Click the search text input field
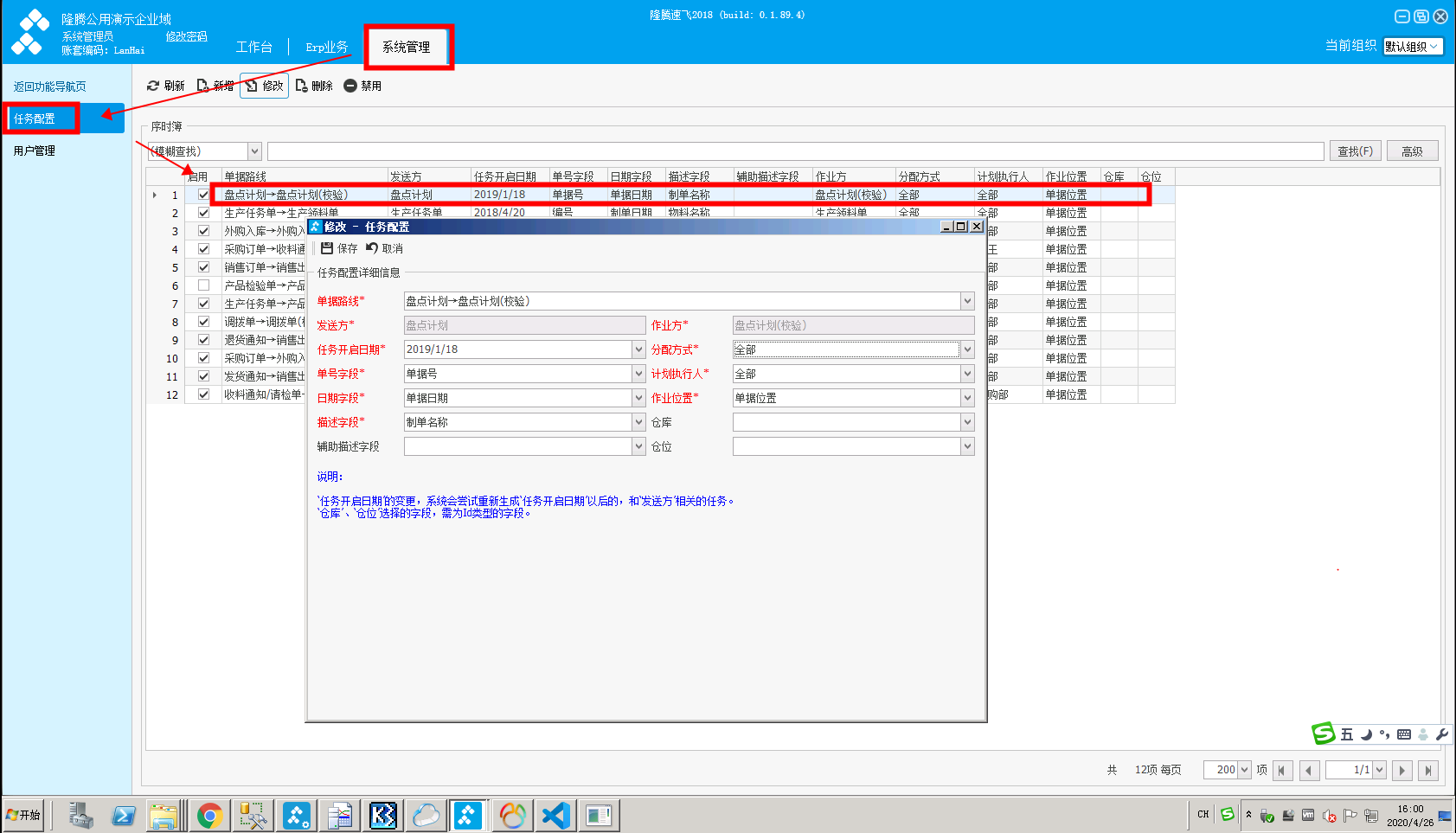The height and width of the screenshot is (833, 1456). click(796, 151)
